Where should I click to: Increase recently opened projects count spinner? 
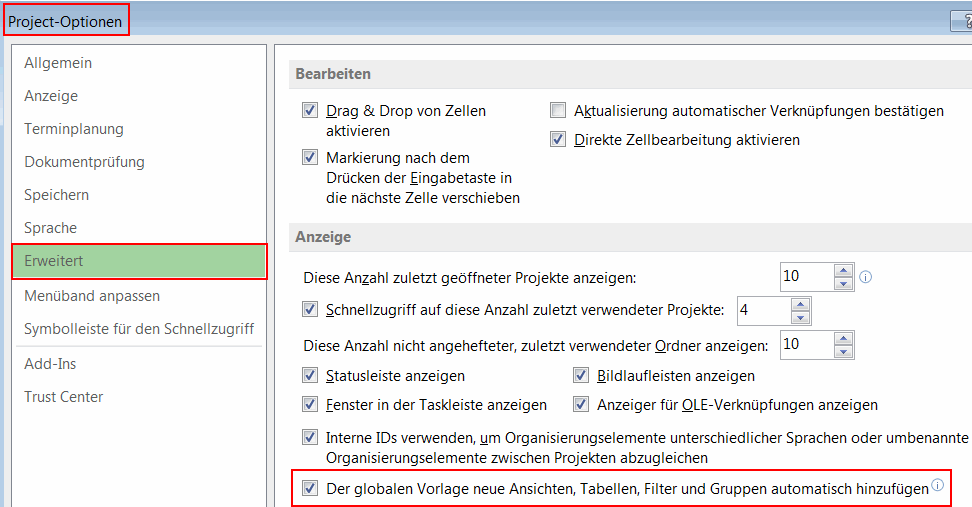pos(844,270)
